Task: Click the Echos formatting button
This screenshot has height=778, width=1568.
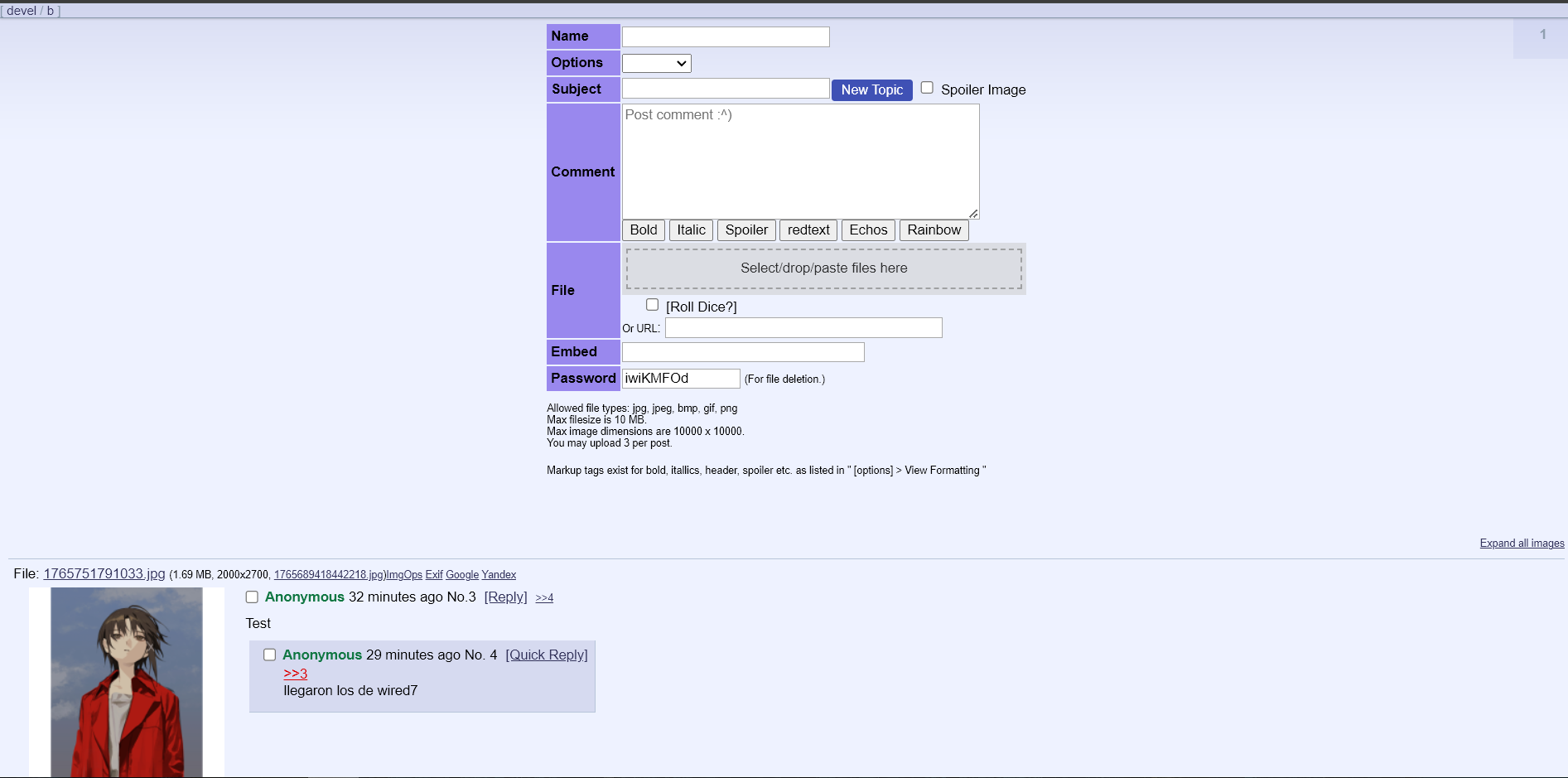Action: pyautogui.click(x=867, y=230)
